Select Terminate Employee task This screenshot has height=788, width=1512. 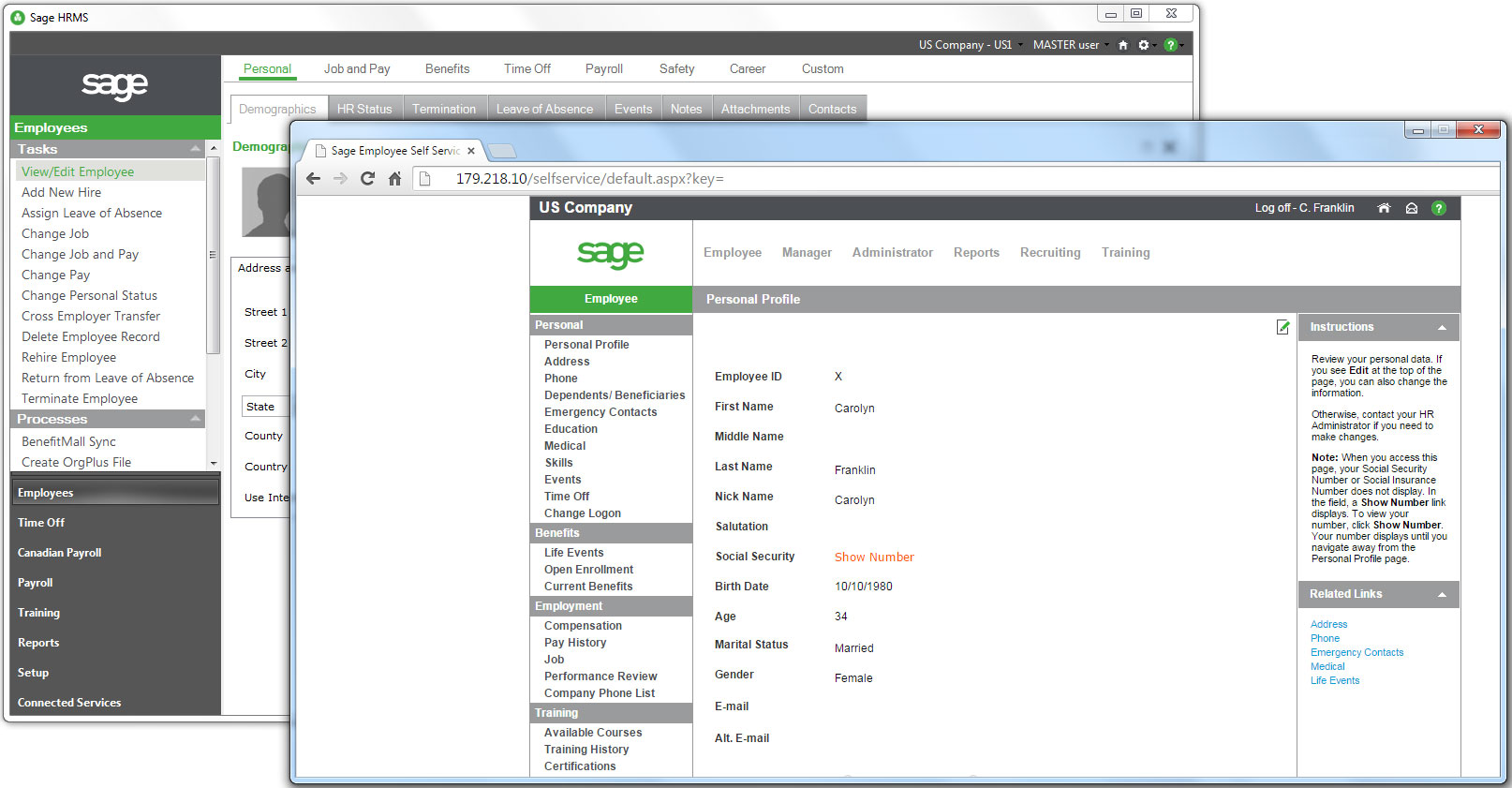pos(80,398)
